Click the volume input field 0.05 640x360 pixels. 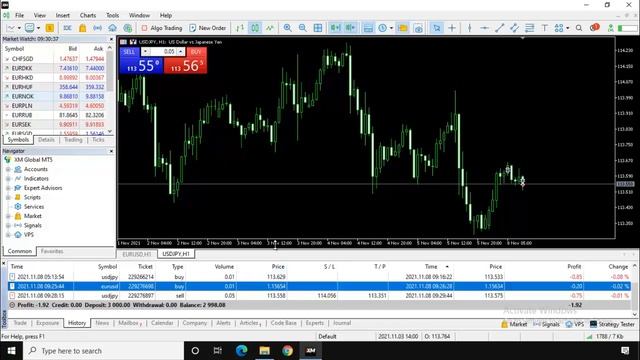(163, 52)
